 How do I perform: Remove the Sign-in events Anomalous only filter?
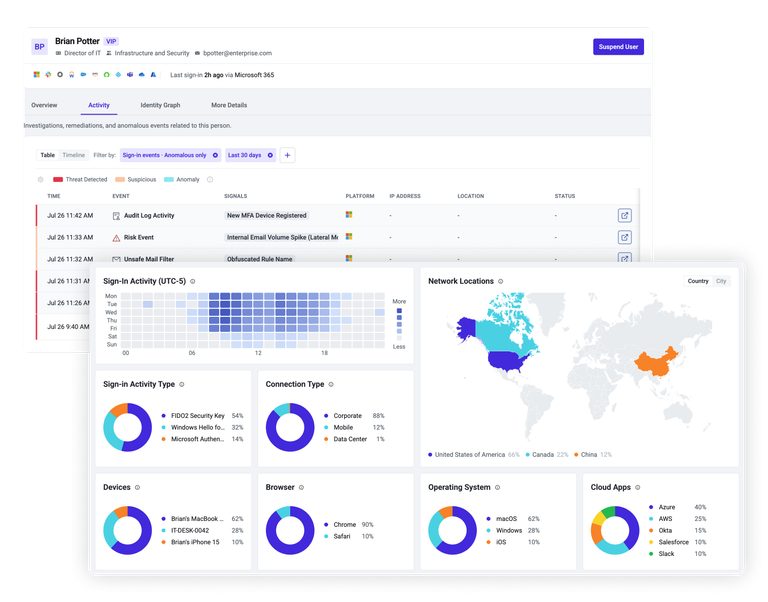(215, 155)
